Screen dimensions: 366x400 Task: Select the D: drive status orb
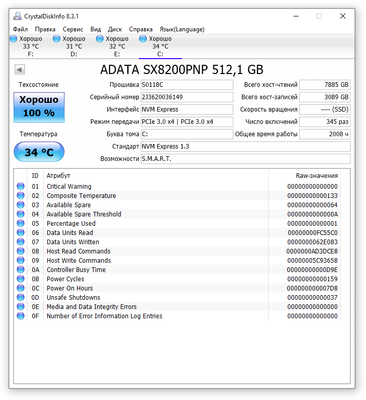coord(57,39)
